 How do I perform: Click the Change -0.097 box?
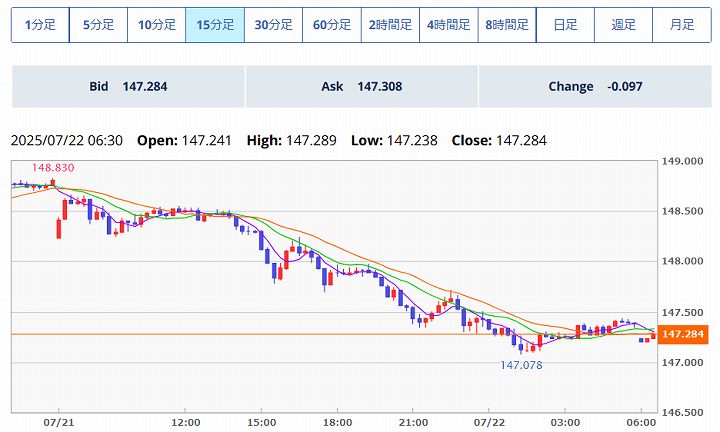pyautogui.click(x=595, y=86)
